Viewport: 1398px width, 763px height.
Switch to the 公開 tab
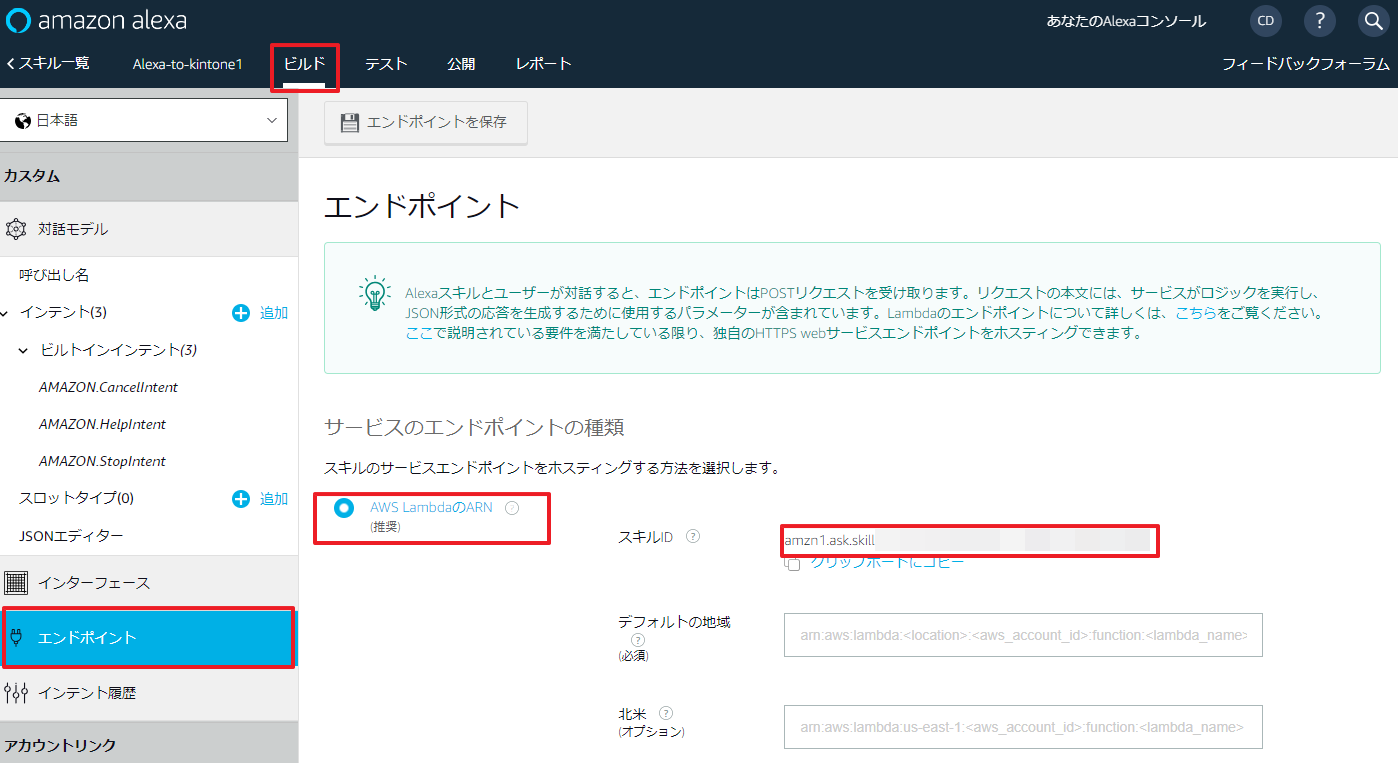pyautogui.click(x=461, y=64)
